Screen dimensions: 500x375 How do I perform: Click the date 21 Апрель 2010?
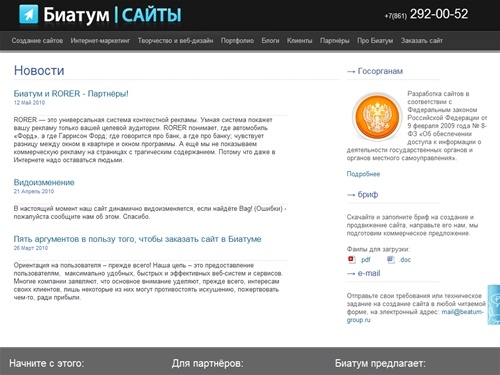[34, 191]
